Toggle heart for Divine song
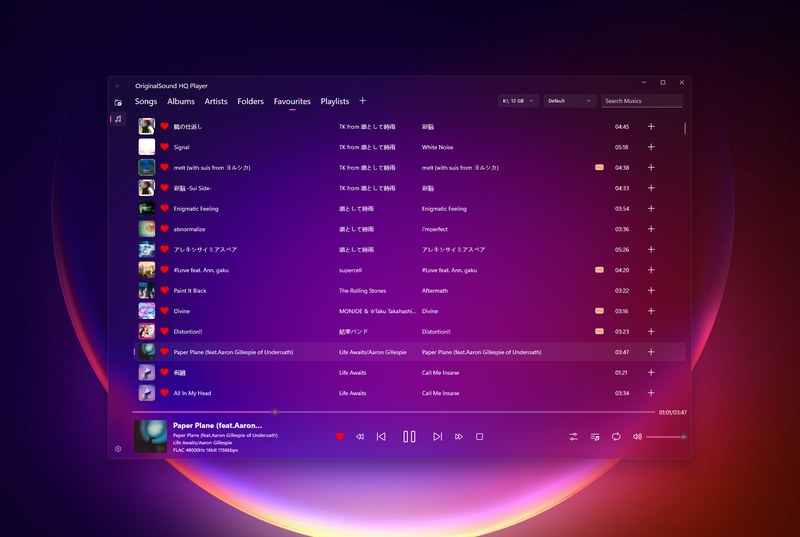 pos(164,311)
